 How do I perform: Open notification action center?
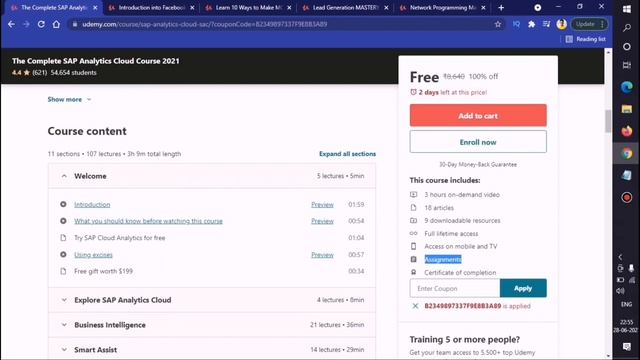[x=627, y=346]
